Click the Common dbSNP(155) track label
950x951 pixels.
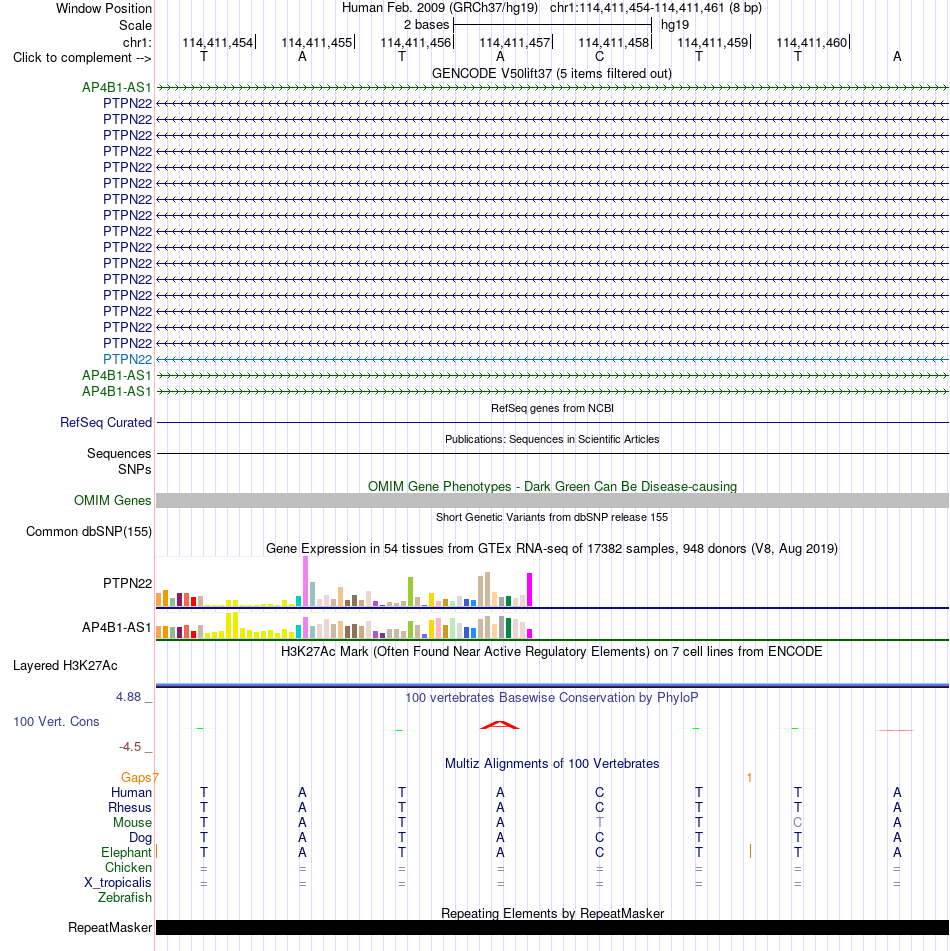[89, 531]
